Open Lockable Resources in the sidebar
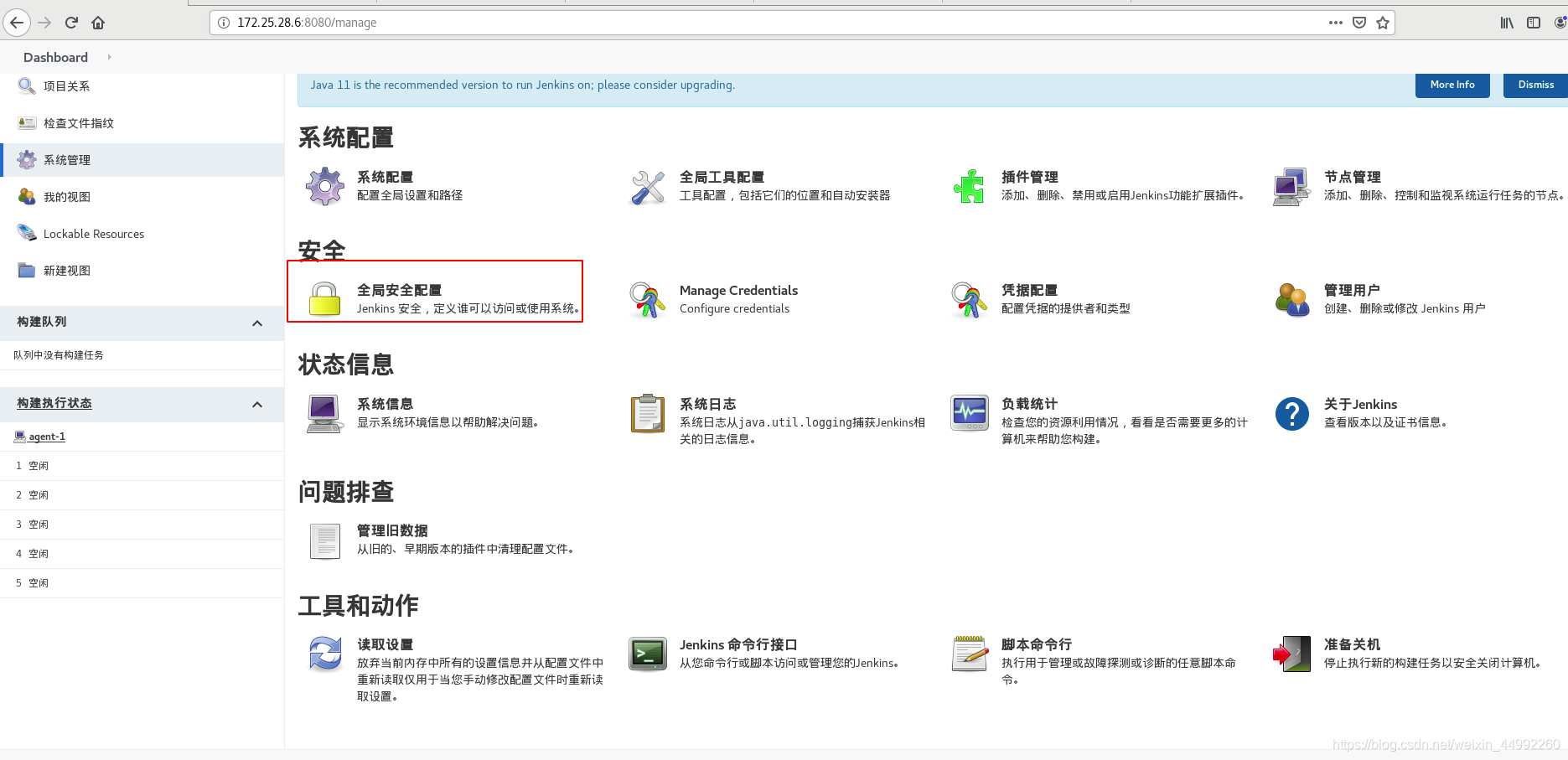The height and width of the screenshot is (760, 1568). (94, 234)
